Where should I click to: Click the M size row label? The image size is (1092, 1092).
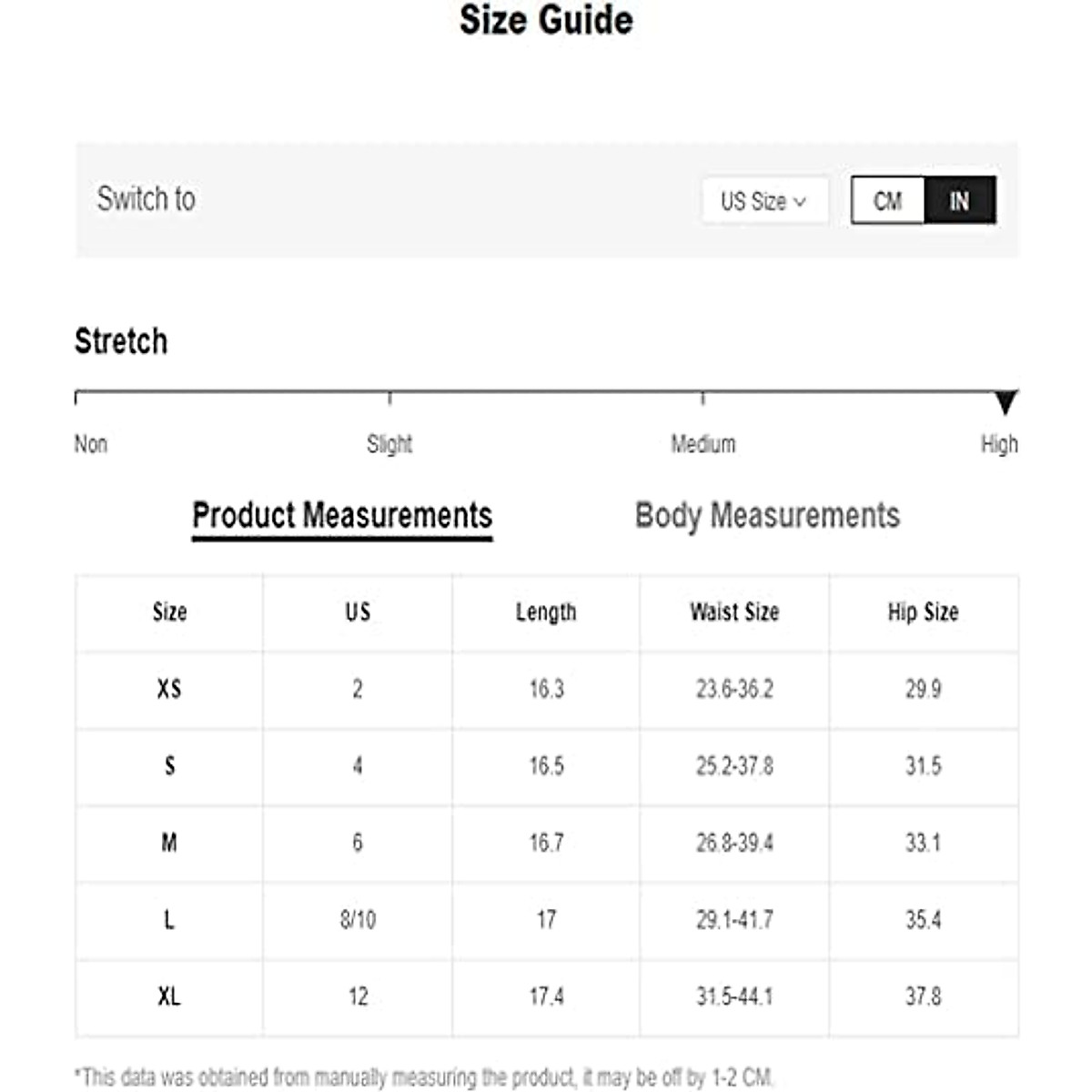pos(169,843)
